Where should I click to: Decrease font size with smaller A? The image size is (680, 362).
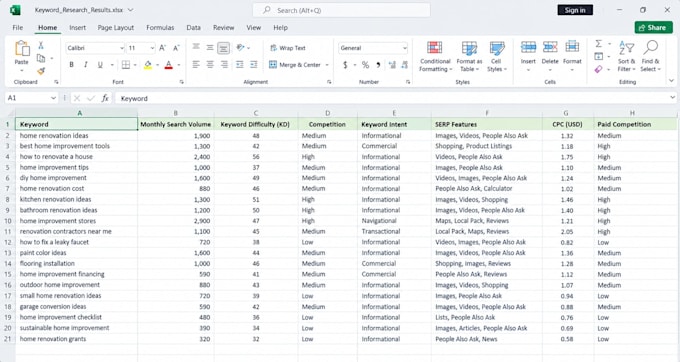pyautogui.click(x=176, y=48)
